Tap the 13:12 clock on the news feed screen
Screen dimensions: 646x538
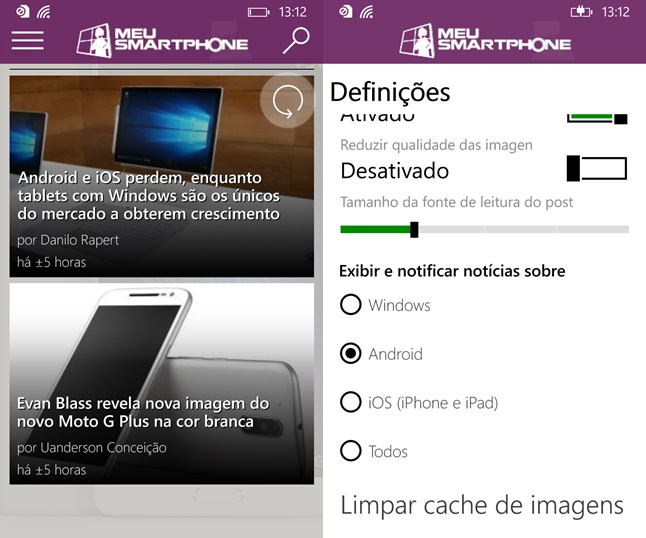tap(293, 12)
